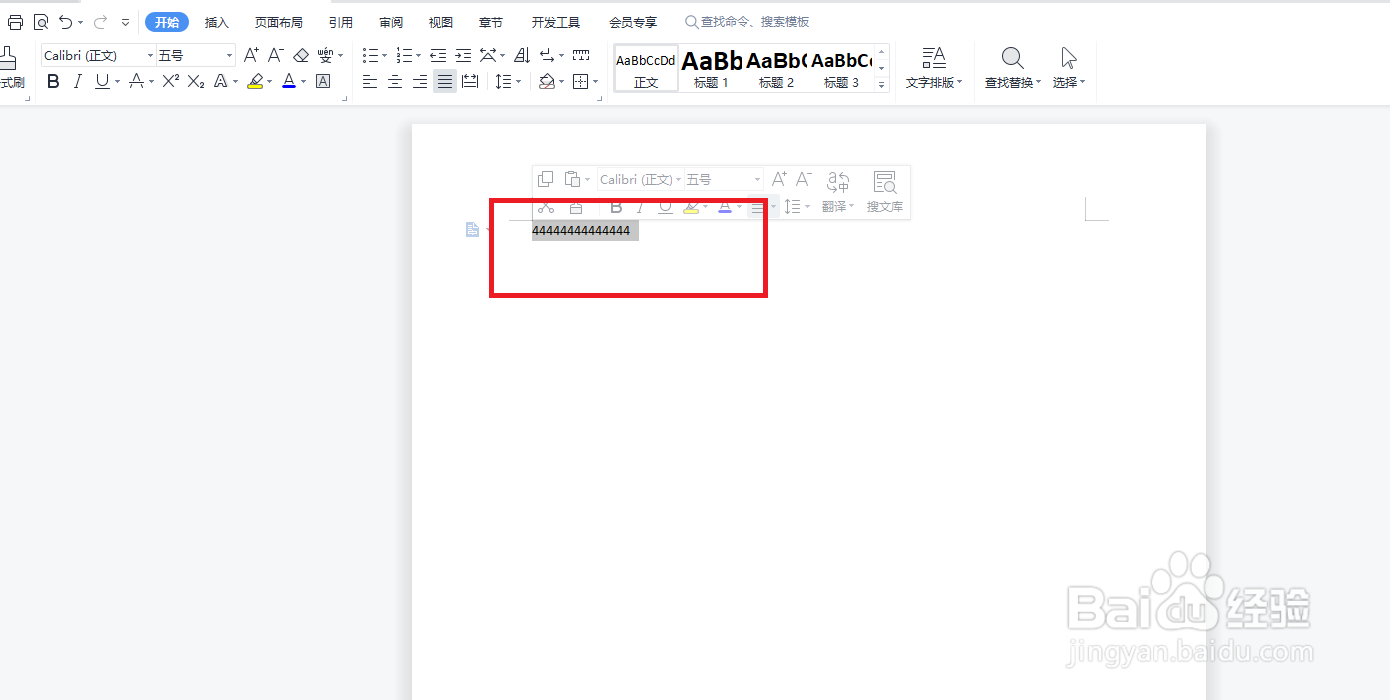This screenshot has height=700, width=1390.
Task: Open the 开发工具 ribbon tab
Action: (x=556, y=22)
